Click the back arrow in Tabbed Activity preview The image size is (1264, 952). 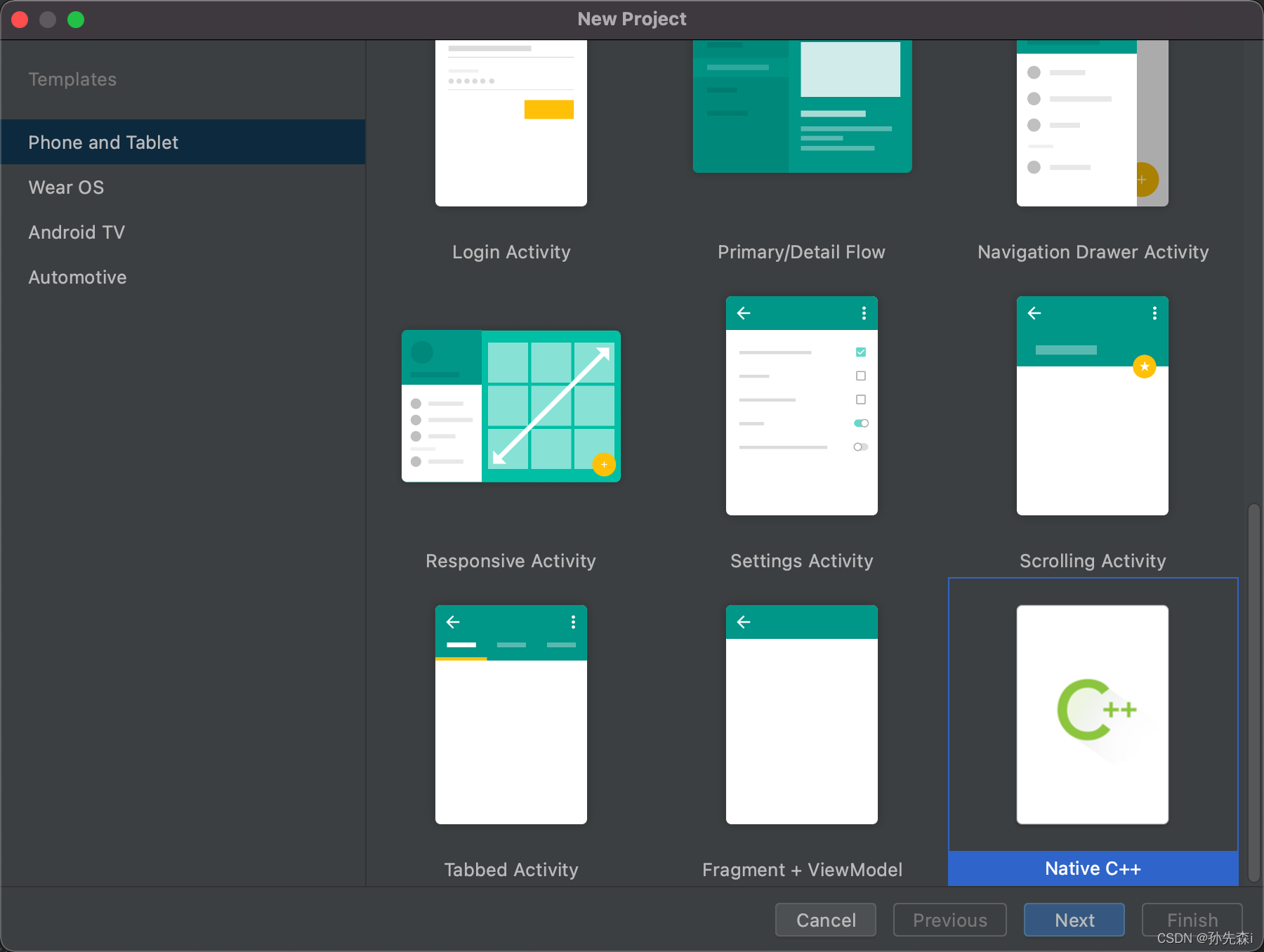click(x=453, y=622)
